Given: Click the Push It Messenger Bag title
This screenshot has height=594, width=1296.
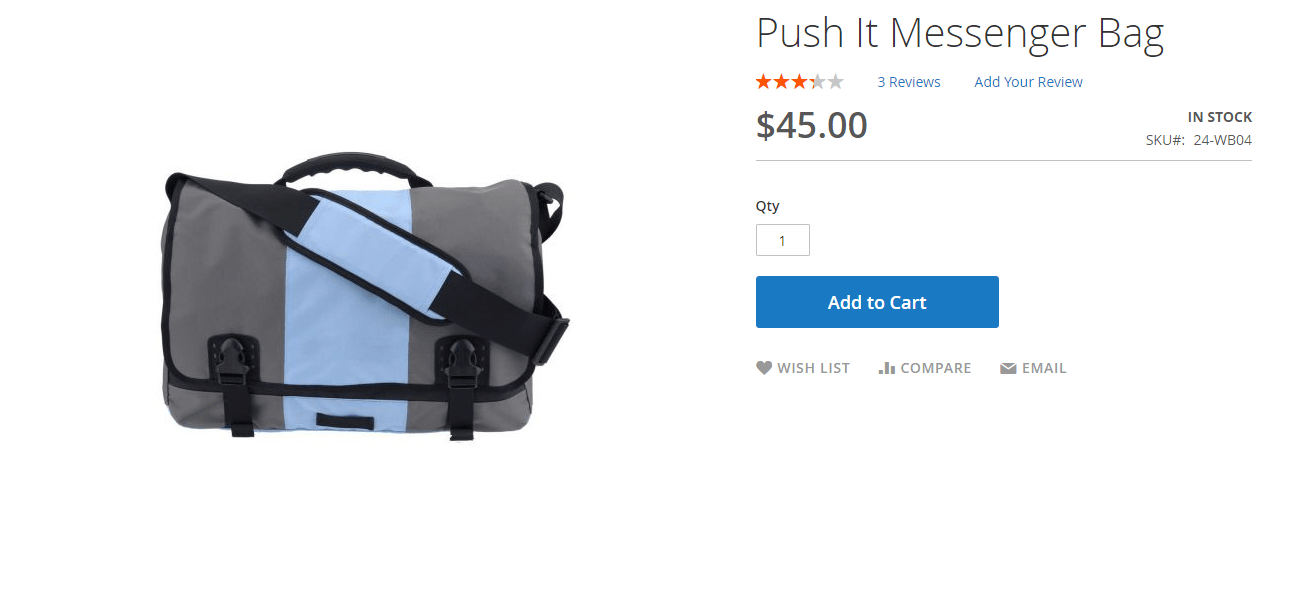Looking at the screenshot, I should [960, 33].
